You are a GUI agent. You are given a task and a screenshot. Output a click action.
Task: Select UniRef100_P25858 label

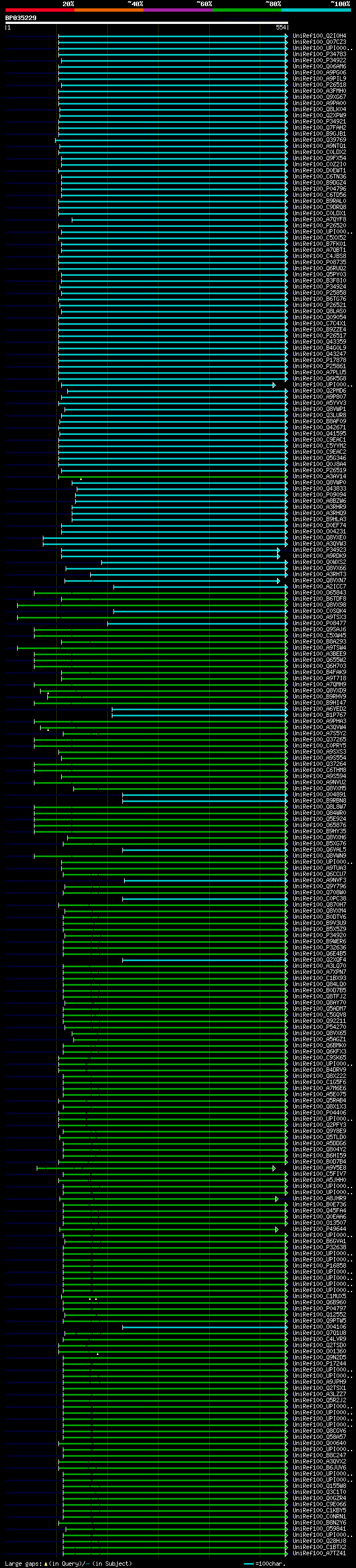319,293
